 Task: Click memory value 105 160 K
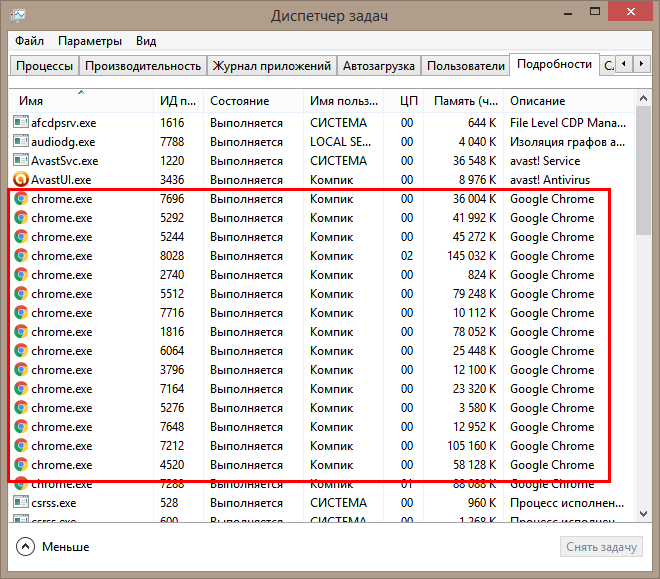[x=471, y=446]
